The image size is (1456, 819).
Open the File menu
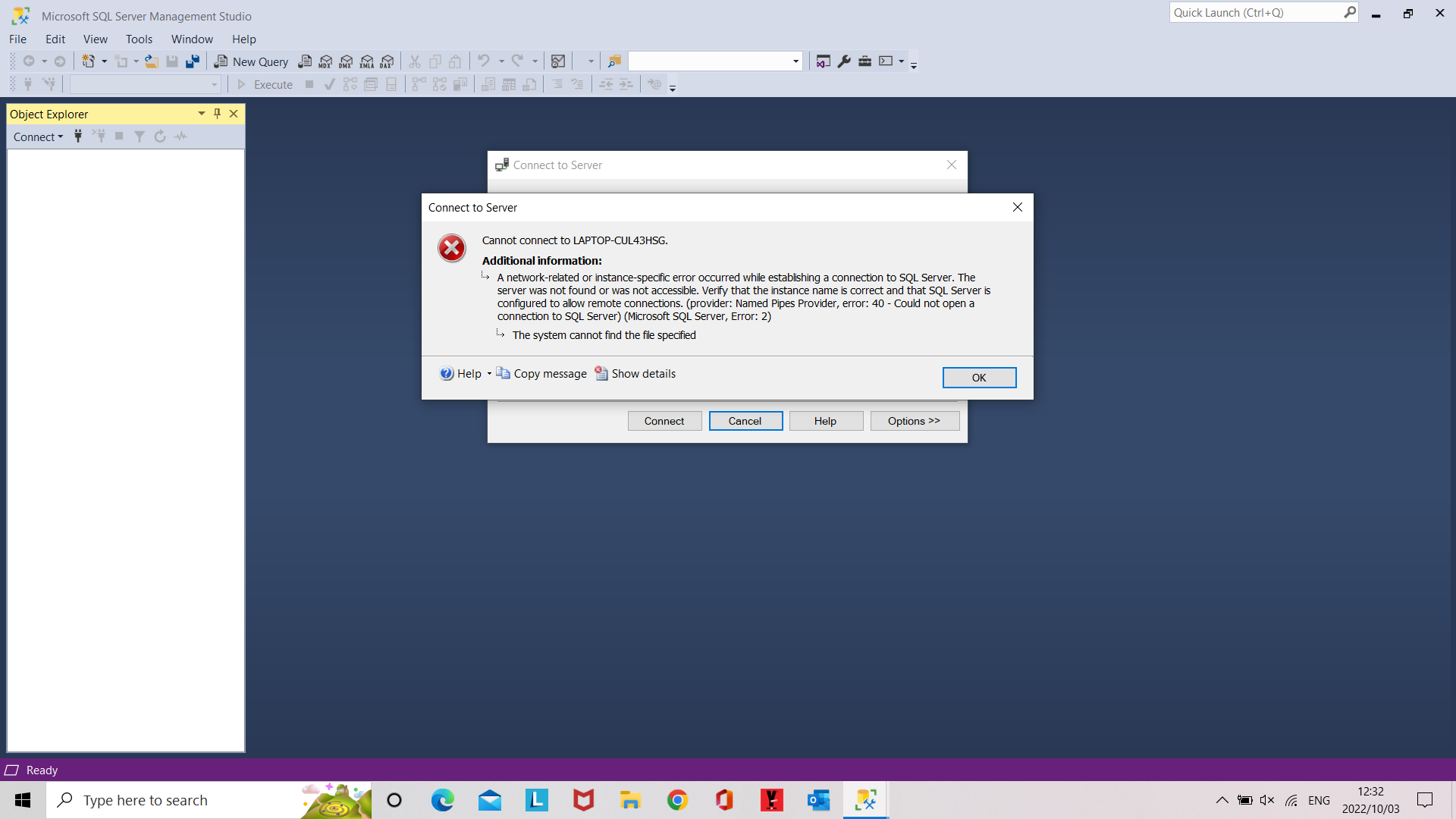pos(17,39)
